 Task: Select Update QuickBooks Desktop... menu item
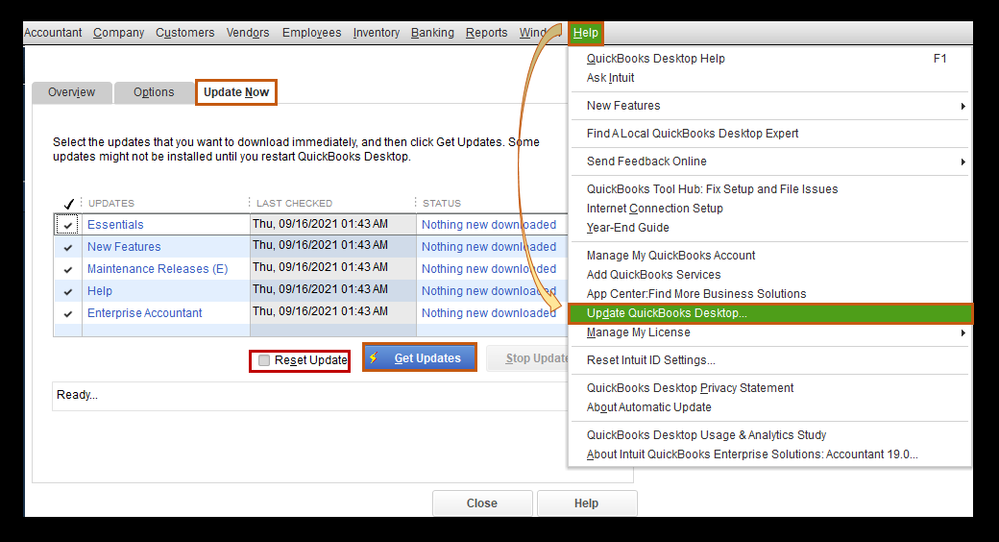770,313
